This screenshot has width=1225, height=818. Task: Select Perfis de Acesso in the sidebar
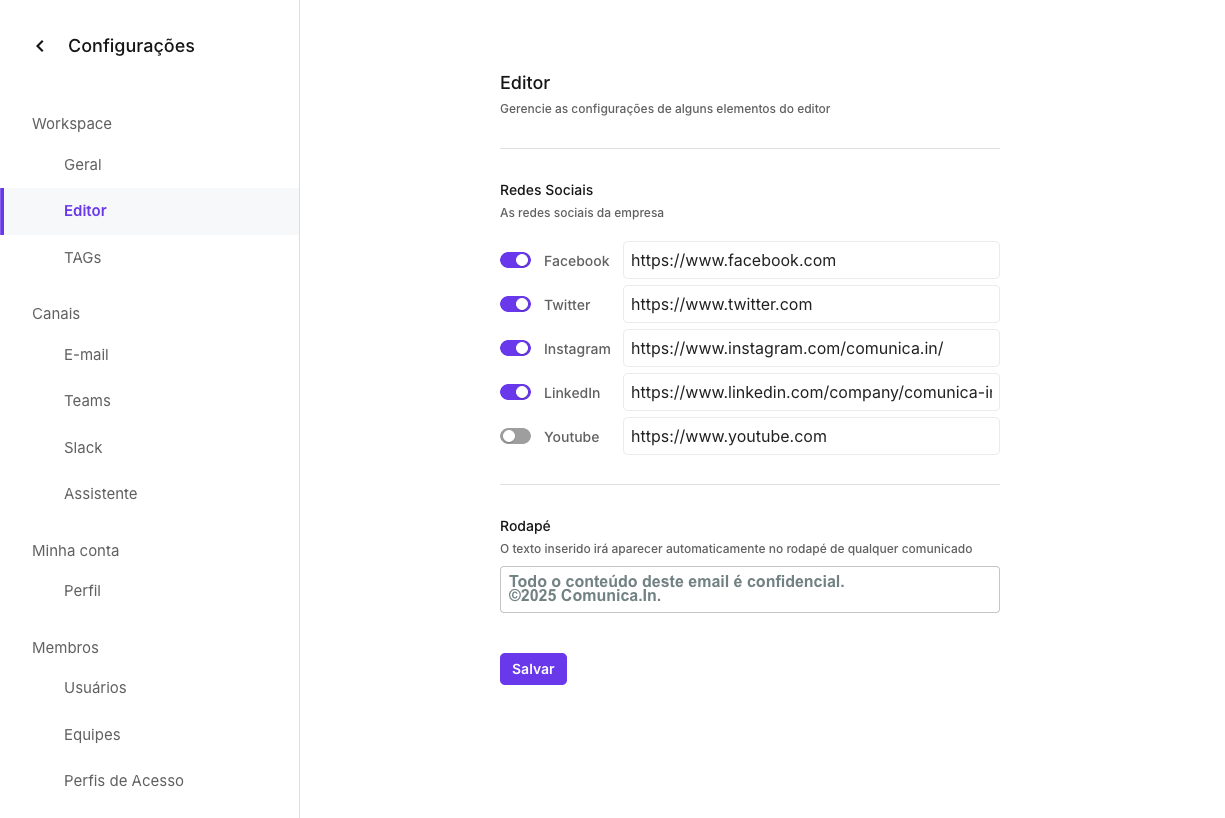(124, 780)
